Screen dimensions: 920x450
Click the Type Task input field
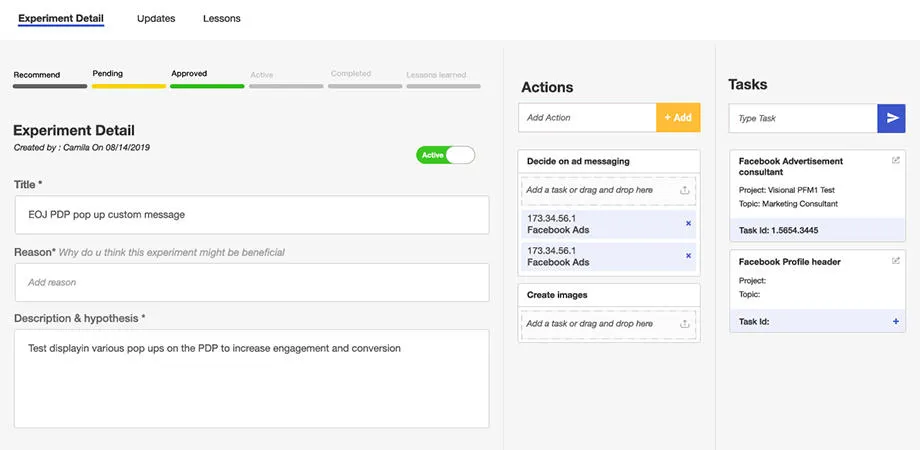tap(803, 118)
